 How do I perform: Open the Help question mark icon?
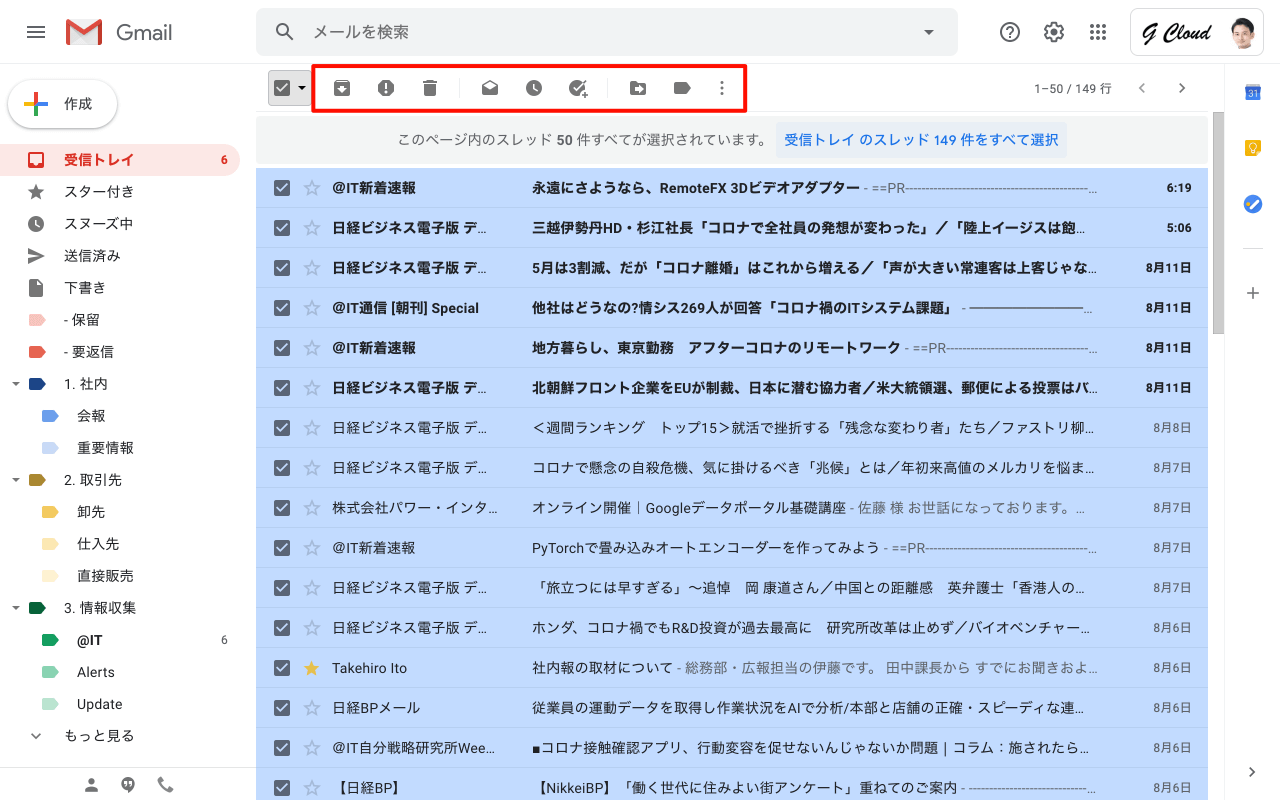1010,32
